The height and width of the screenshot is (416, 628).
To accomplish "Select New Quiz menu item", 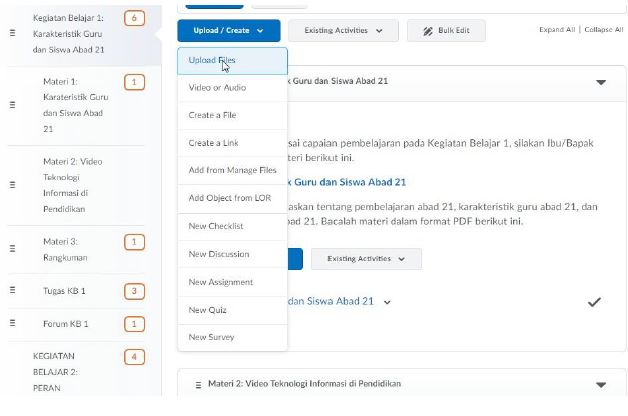I will tap(232, 310).
